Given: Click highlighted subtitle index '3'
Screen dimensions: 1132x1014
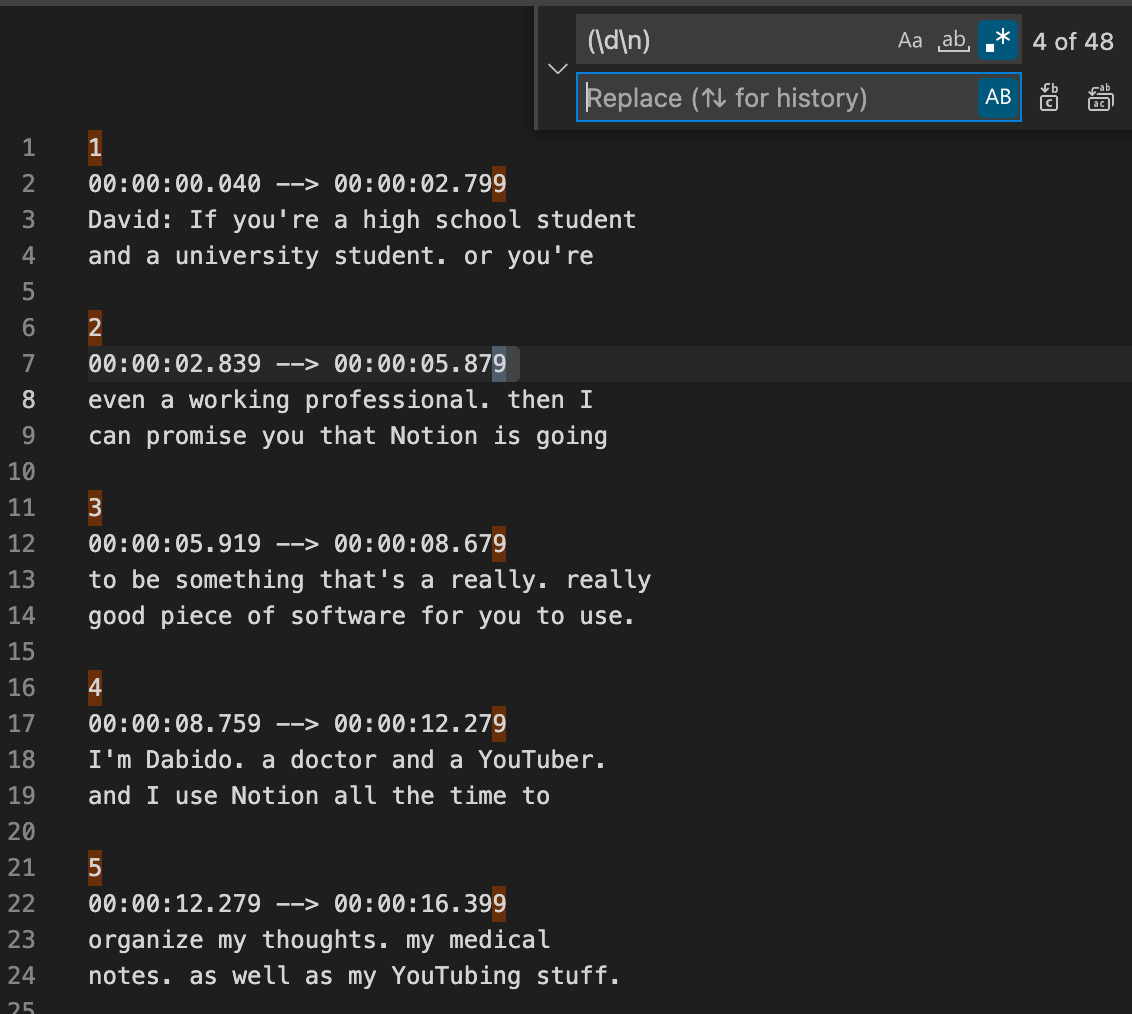Looking at the screenshot, I should pyautogui.click(x=95, y=508).
